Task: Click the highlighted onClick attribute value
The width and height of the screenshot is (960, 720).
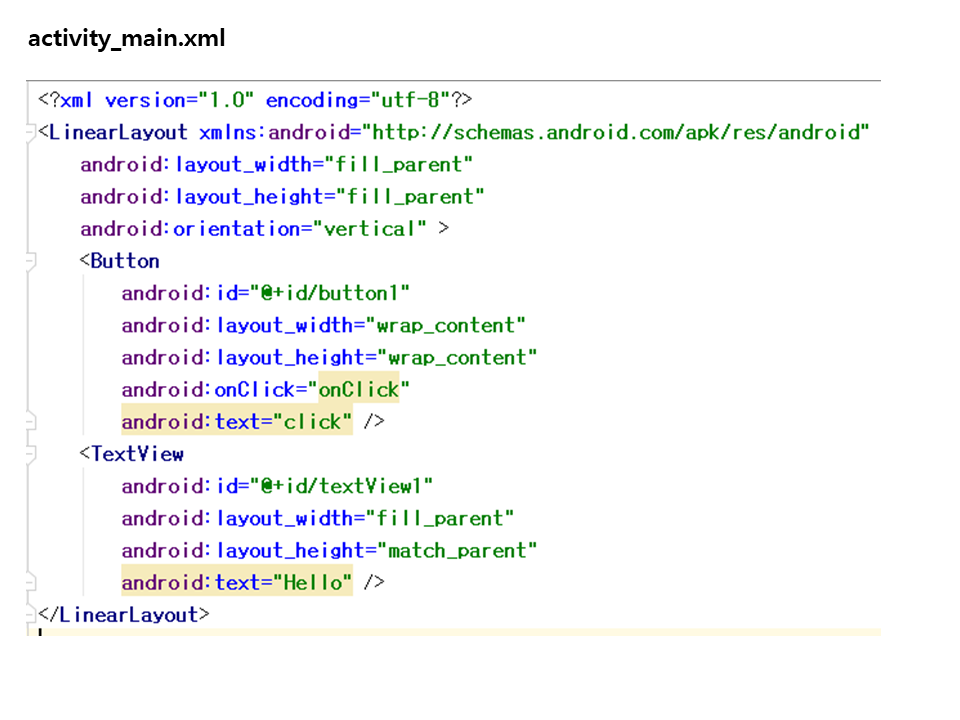Action: pyautogui.click(x=358, y=390)
